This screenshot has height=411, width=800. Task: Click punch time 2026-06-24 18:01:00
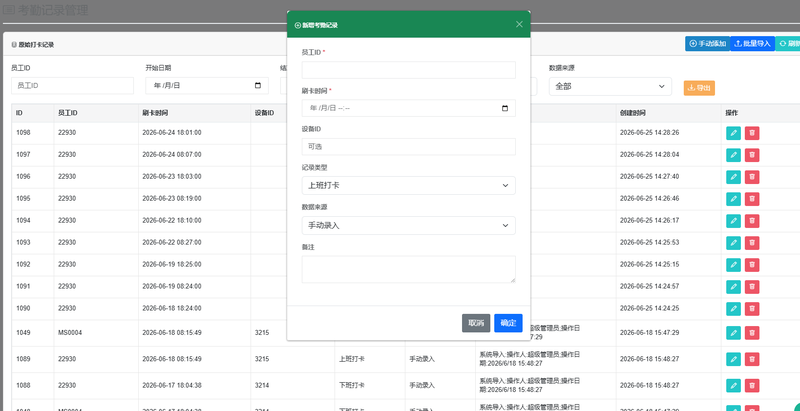click(172, 133)
